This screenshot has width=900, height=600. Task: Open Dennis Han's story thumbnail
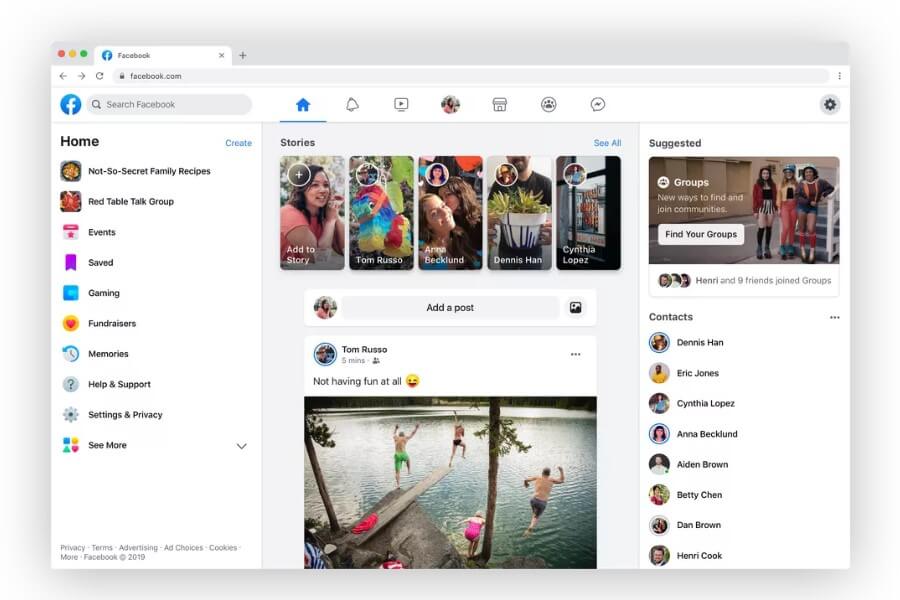click(x=519, y=212)
